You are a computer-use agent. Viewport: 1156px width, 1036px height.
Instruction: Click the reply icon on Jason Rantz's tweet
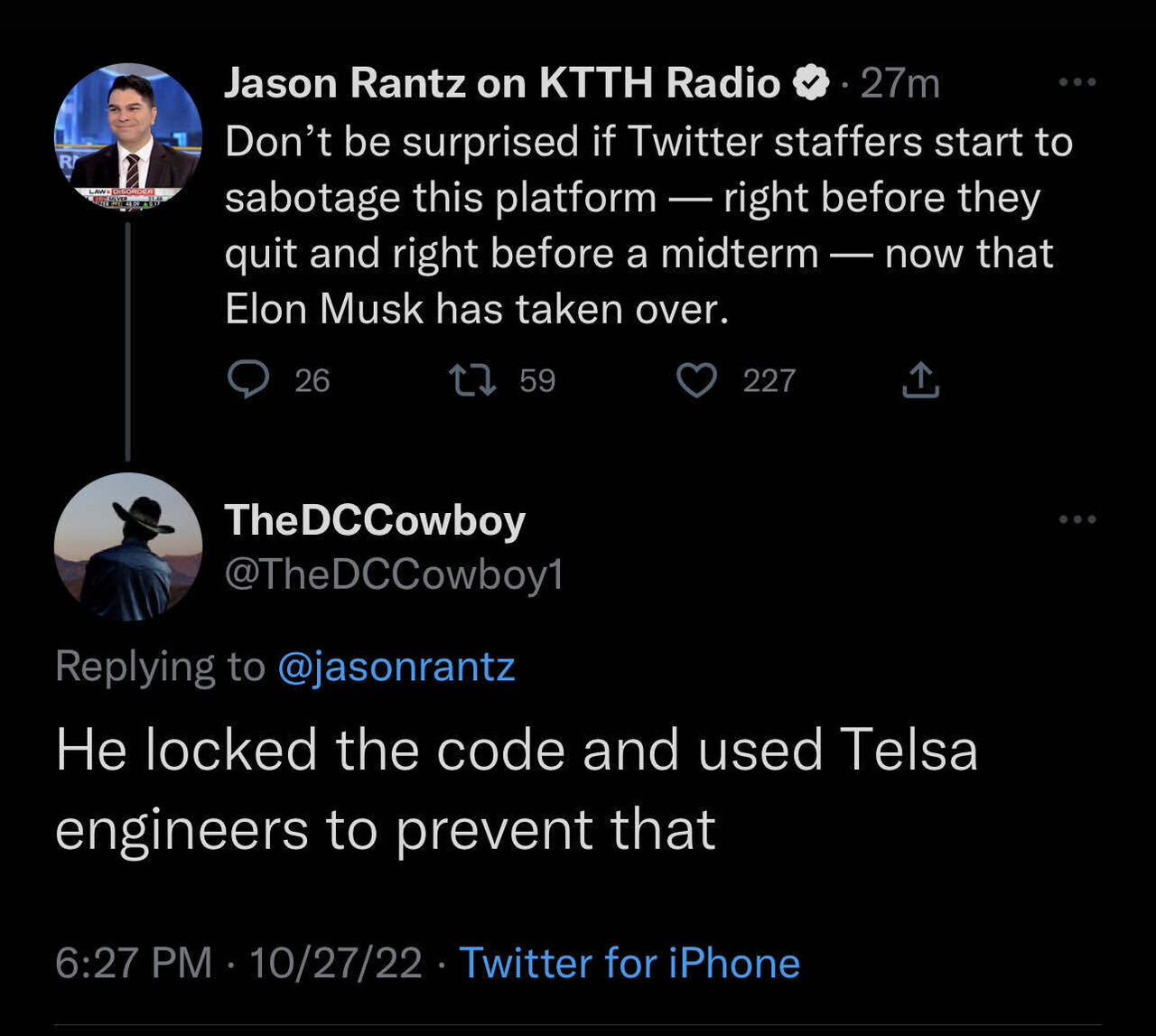tap(251, 380)
